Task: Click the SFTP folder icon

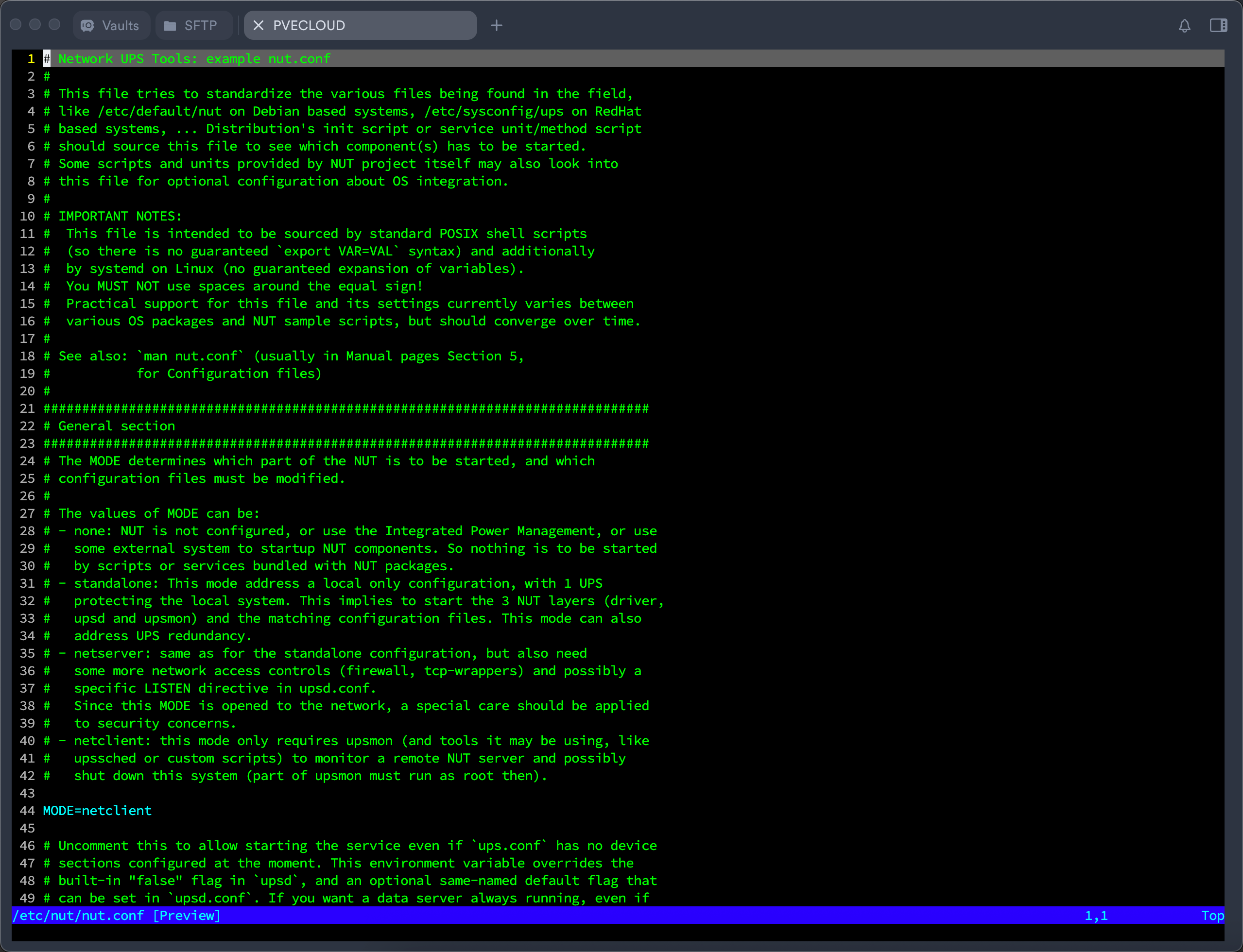Action: tap(170, 25)
